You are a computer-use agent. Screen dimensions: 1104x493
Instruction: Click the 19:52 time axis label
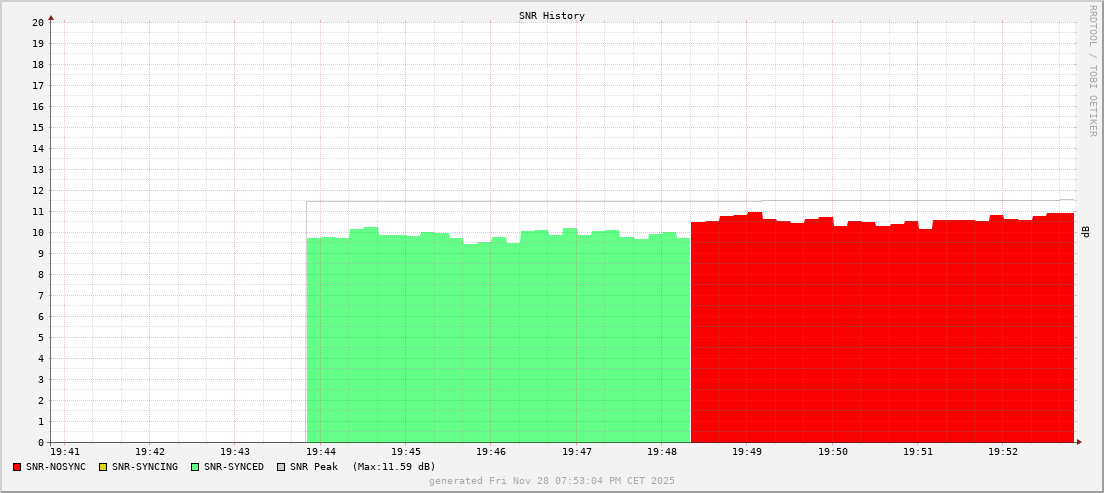tap(1003, 452)
